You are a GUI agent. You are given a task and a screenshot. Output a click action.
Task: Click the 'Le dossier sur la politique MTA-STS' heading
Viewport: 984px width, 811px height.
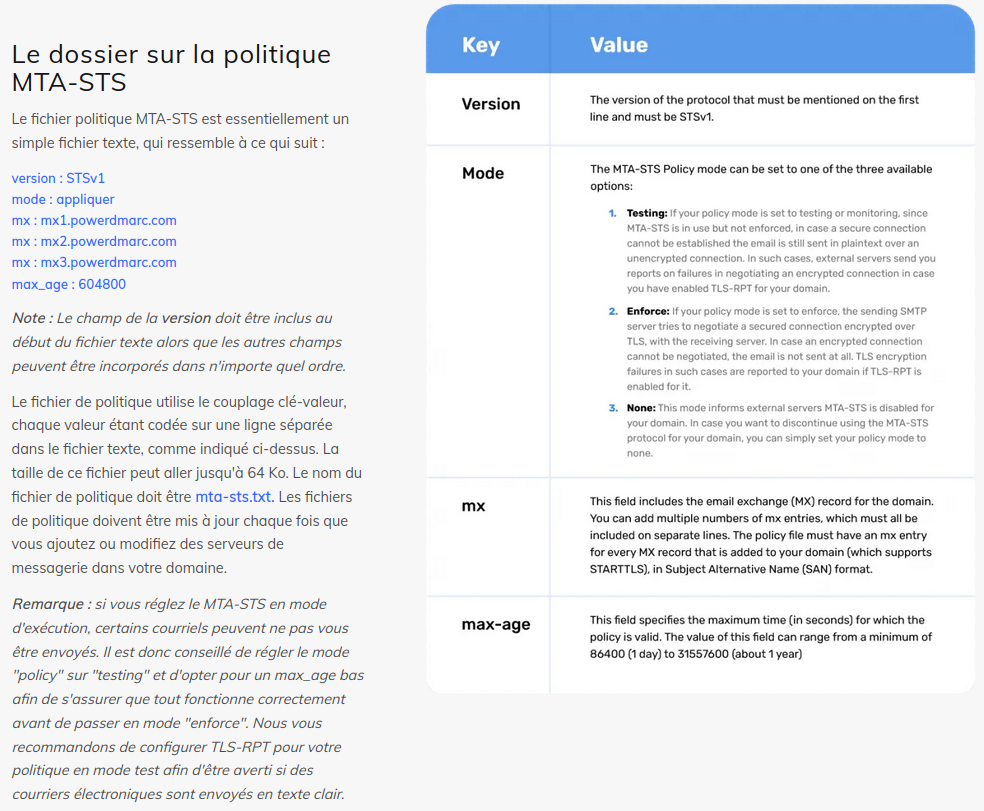(x=170, y=67)
